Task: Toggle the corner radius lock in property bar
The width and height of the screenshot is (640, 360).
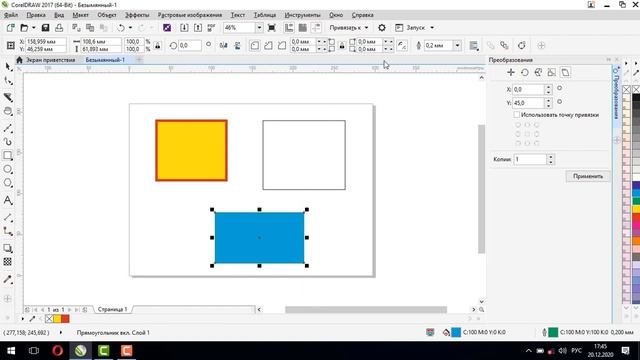Action: coord(342,45)
